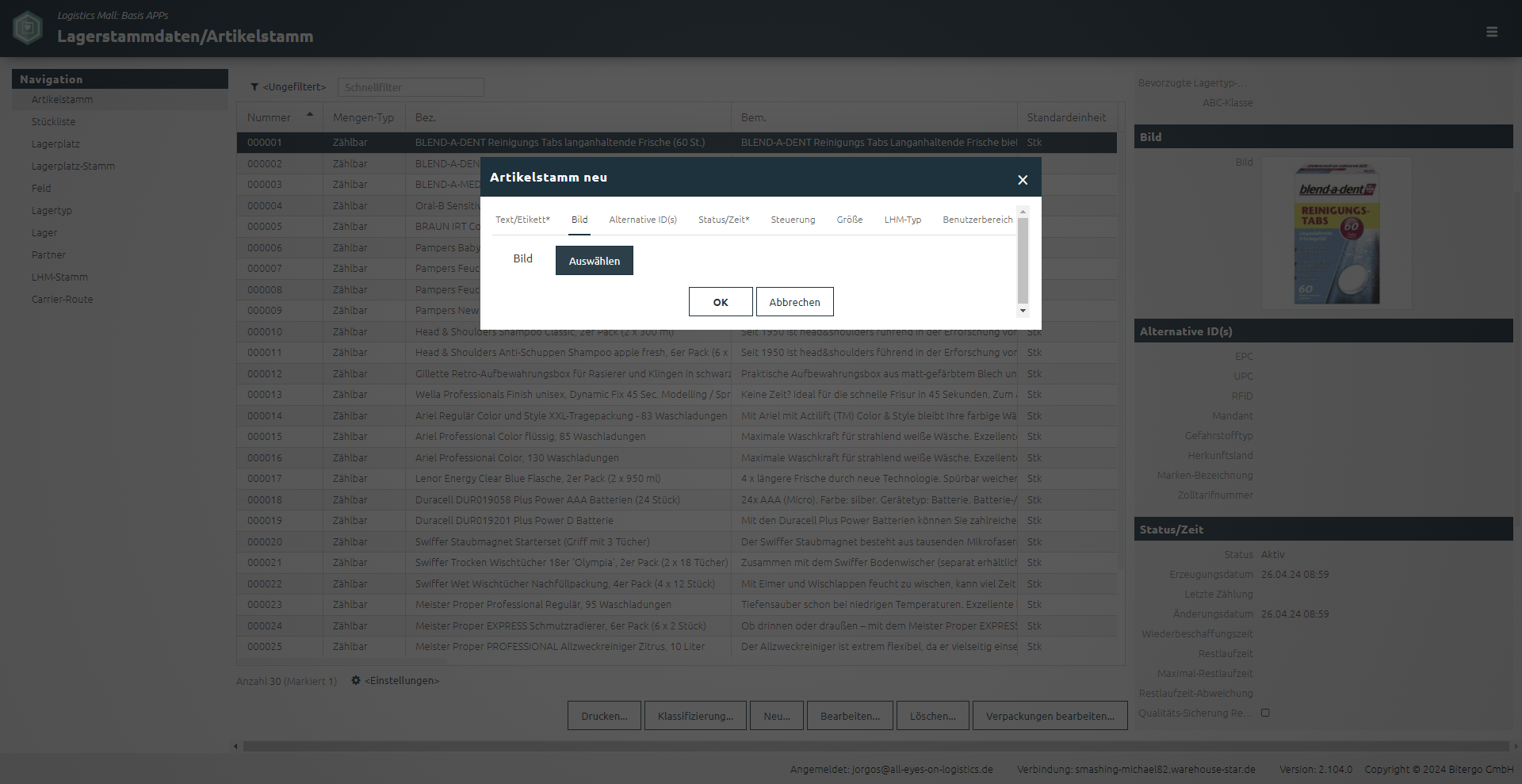Click Verpackungen bearbeiten button

pyautogui.click(x=1050, y=716)
